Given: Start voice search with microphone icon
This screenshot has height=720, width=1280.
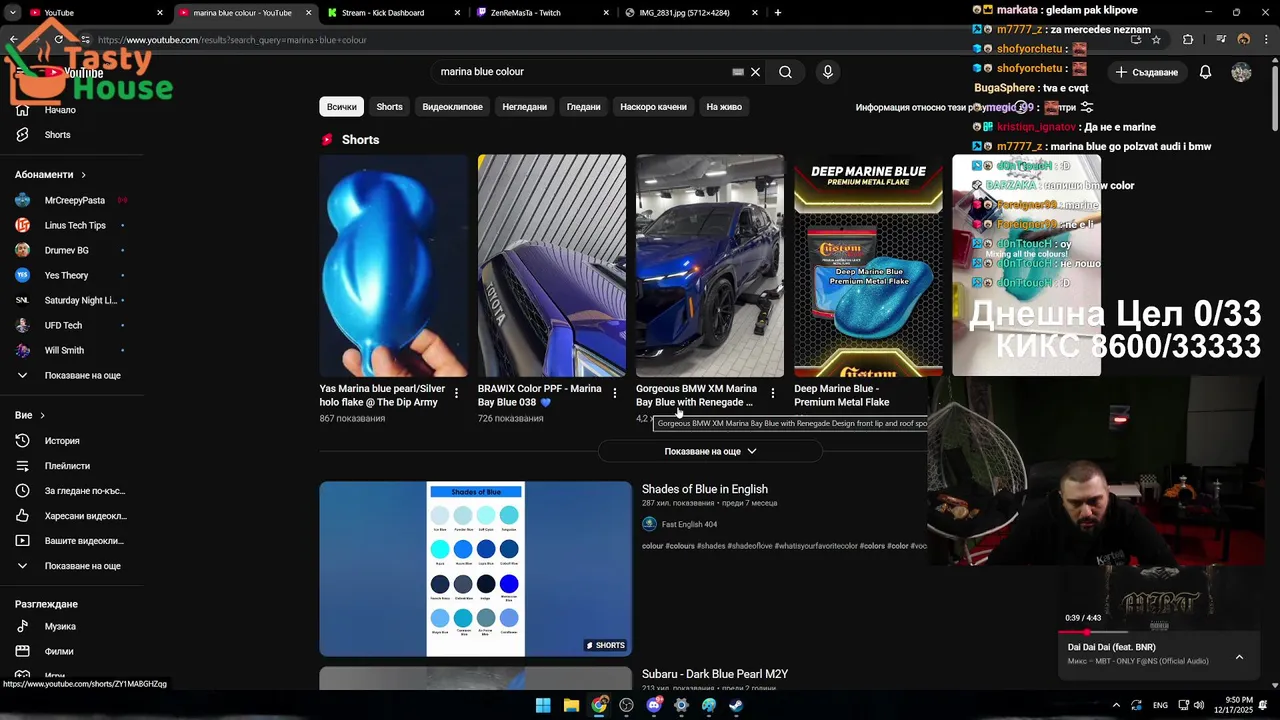Looking at the screenshot, I should point(827,72).
